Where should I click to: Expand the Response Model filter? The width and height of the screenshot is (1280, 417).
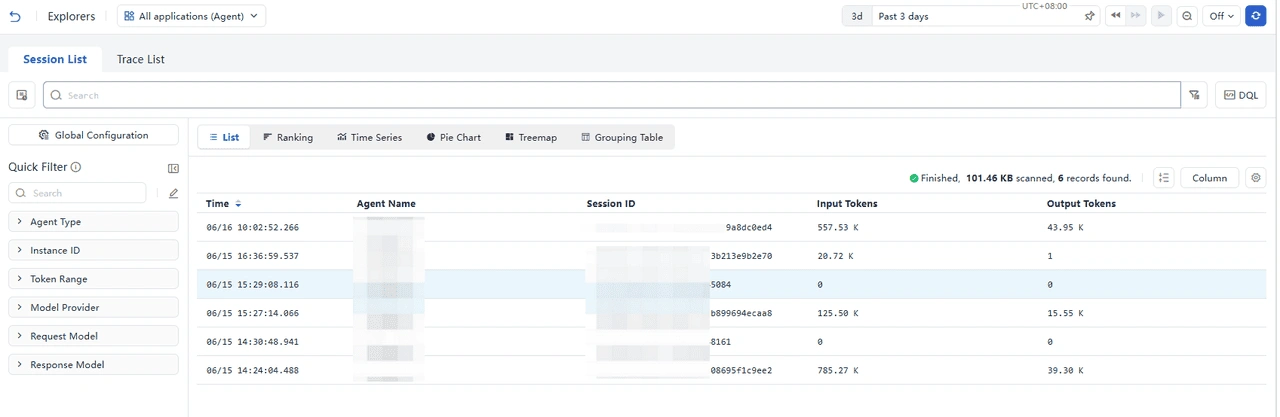pyautogui.click(x=93, y=365)
